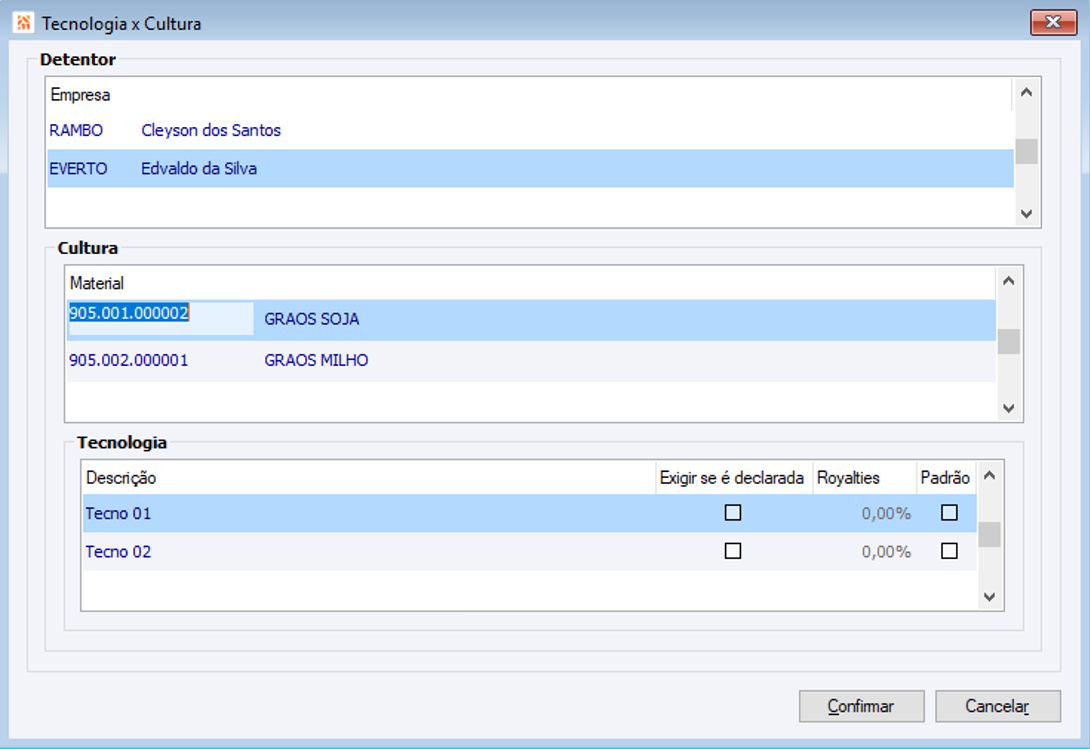Click down arrow in Detentor list scrollbar

coord(1026,214)
